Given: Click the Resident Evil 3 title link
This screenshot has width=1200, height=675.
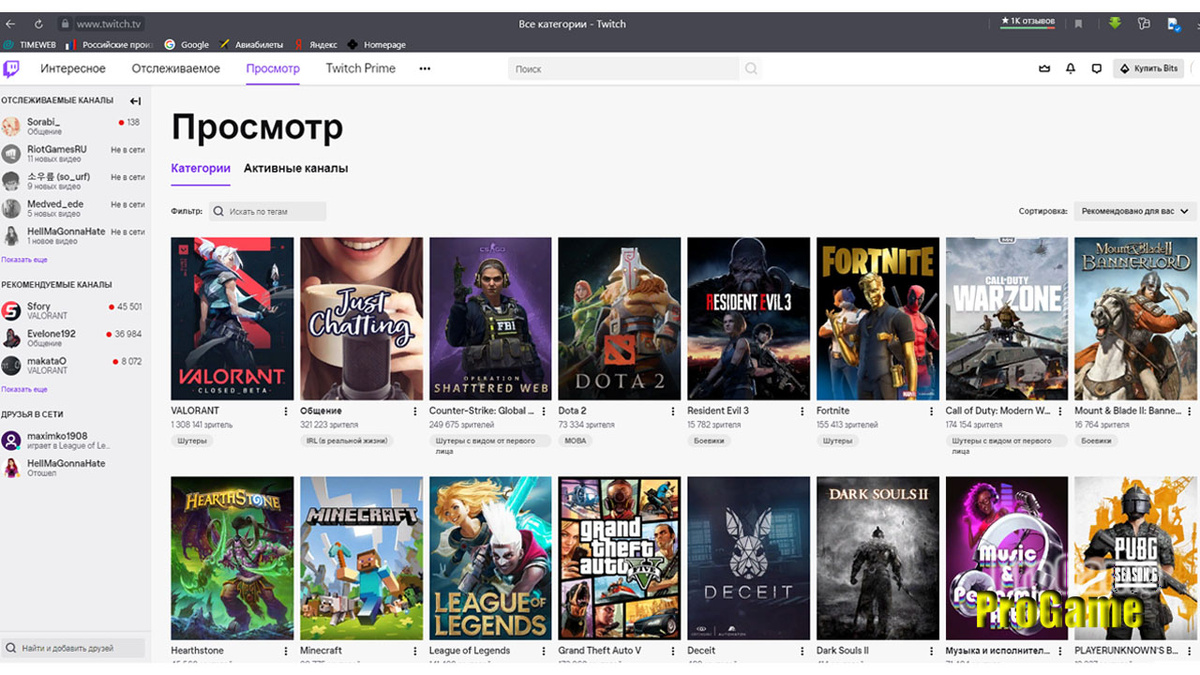Looking at the screenshot, I should coord(718,411).
